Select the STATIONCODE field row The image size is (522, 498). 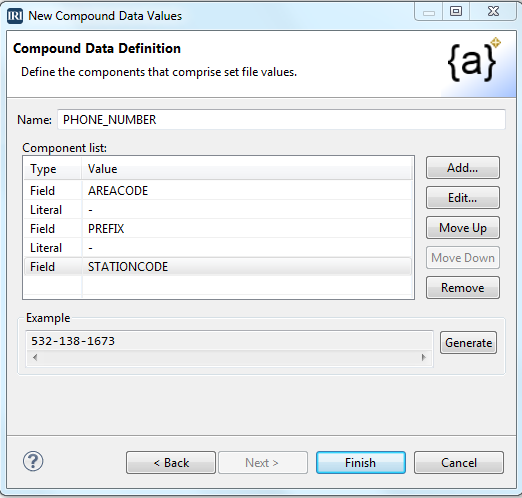tap(218, 267)
